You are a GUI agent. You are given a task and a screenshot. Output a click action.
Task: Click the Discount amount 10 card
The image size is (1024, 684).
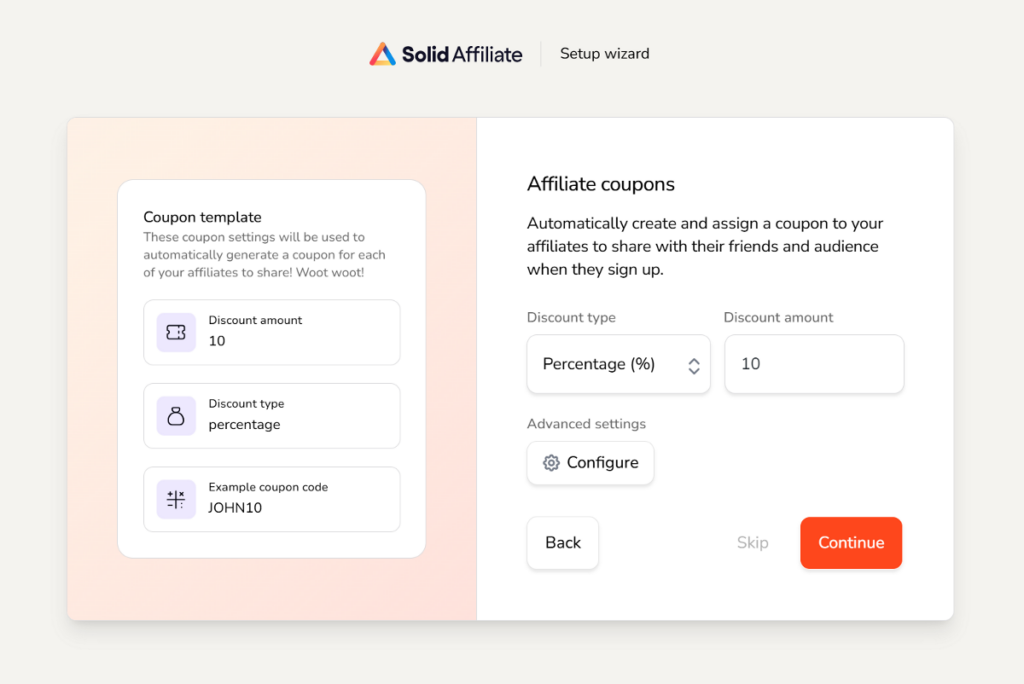(x=272, y=332)
